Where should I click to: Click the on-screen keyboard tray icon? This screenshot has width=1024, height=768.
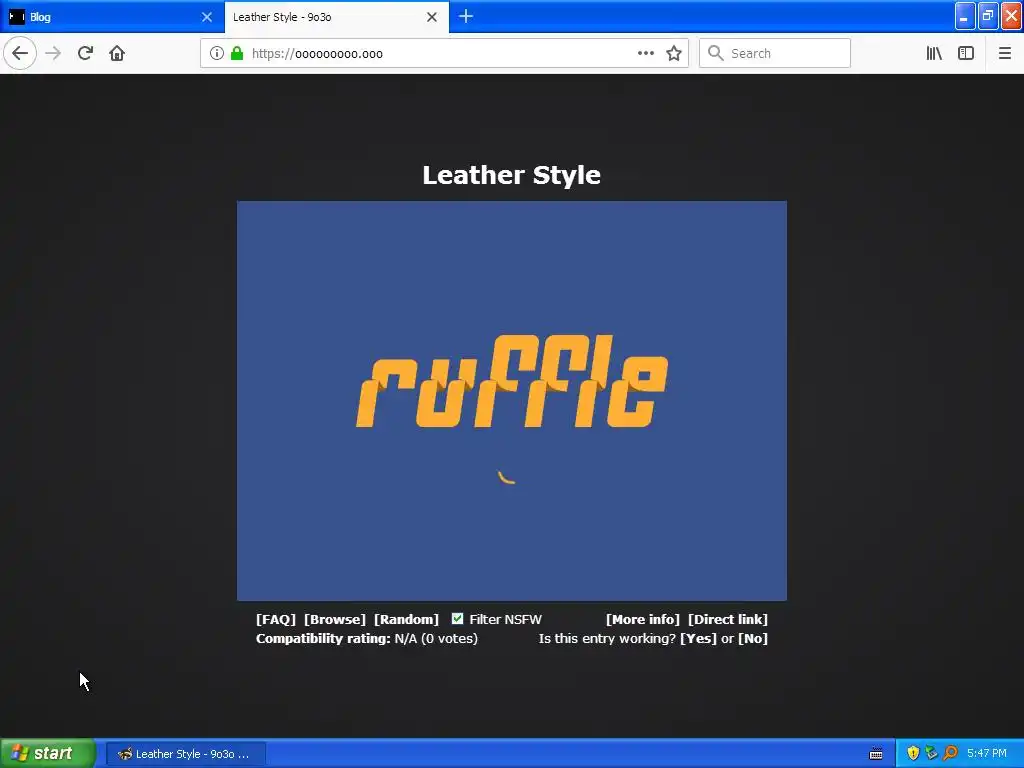[876, 754]
